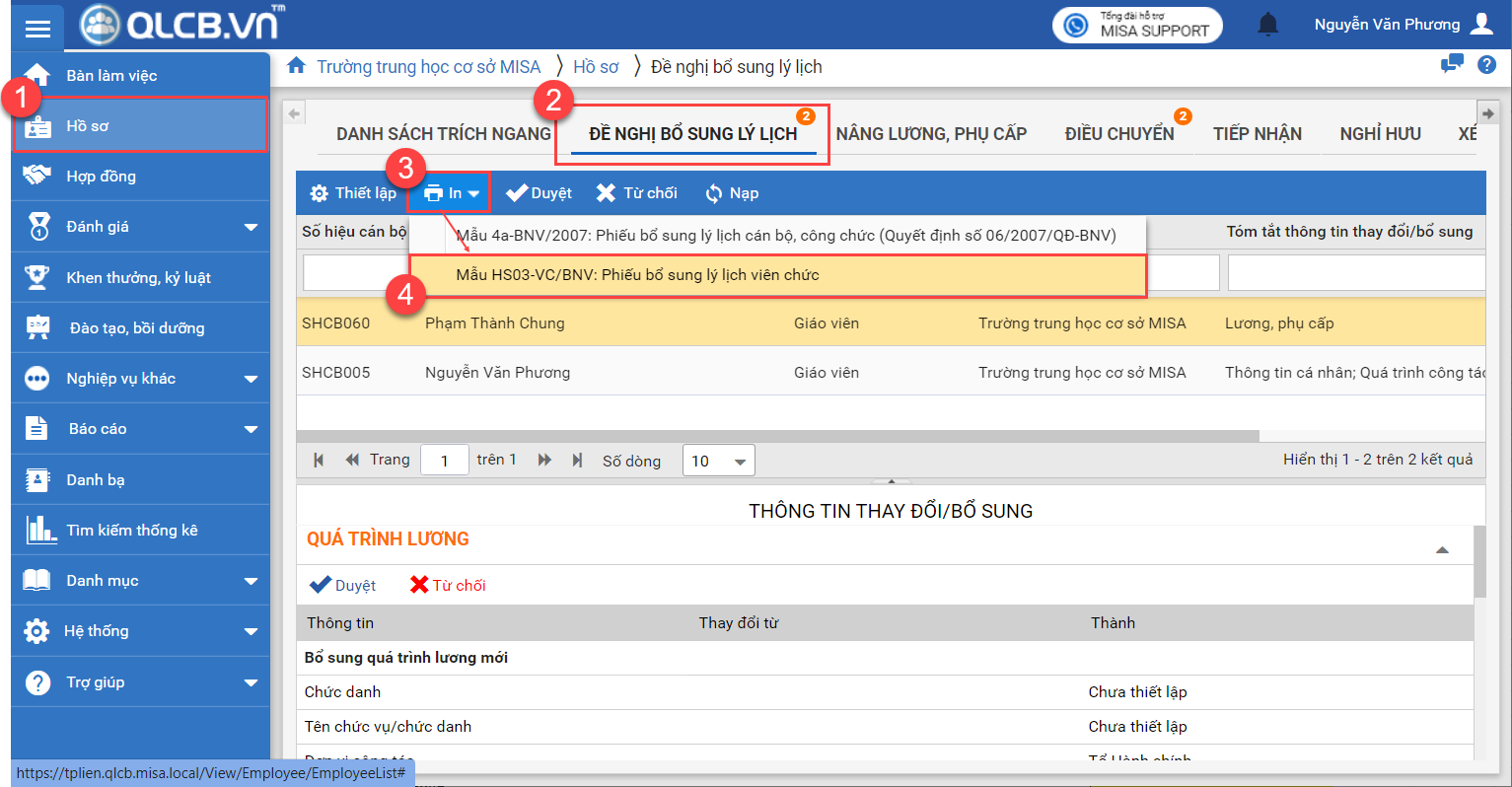Click the feedback chat bubbles icon
The width and height of the screenshot is (1512, 787).
pyautogui.click(x=1452, y=65)
